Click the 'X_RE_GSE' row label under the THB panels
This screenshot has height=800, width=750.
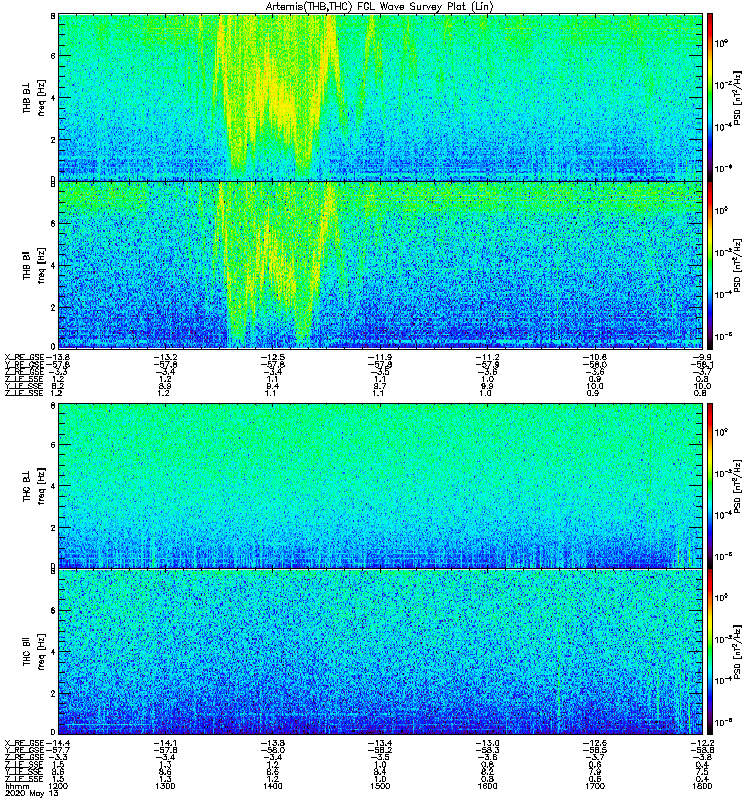click(24, 357)
